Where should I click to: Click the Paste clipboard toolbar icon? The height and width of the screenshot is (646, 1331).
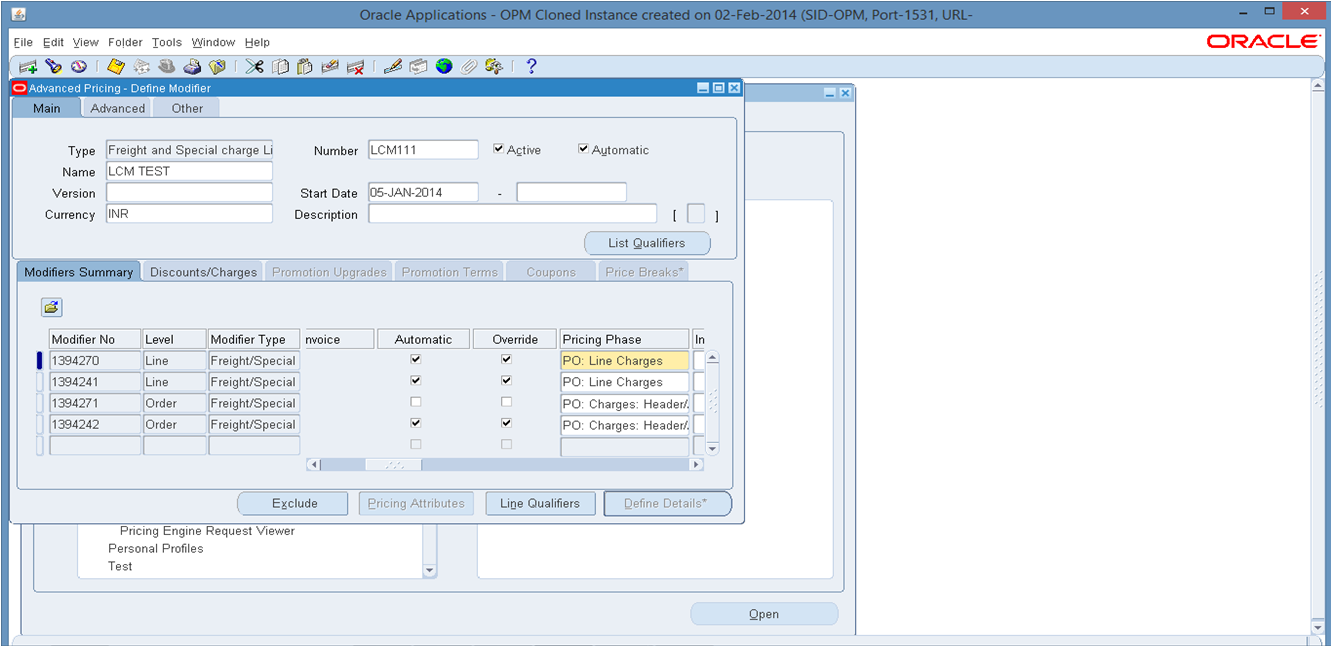[305, 67]
